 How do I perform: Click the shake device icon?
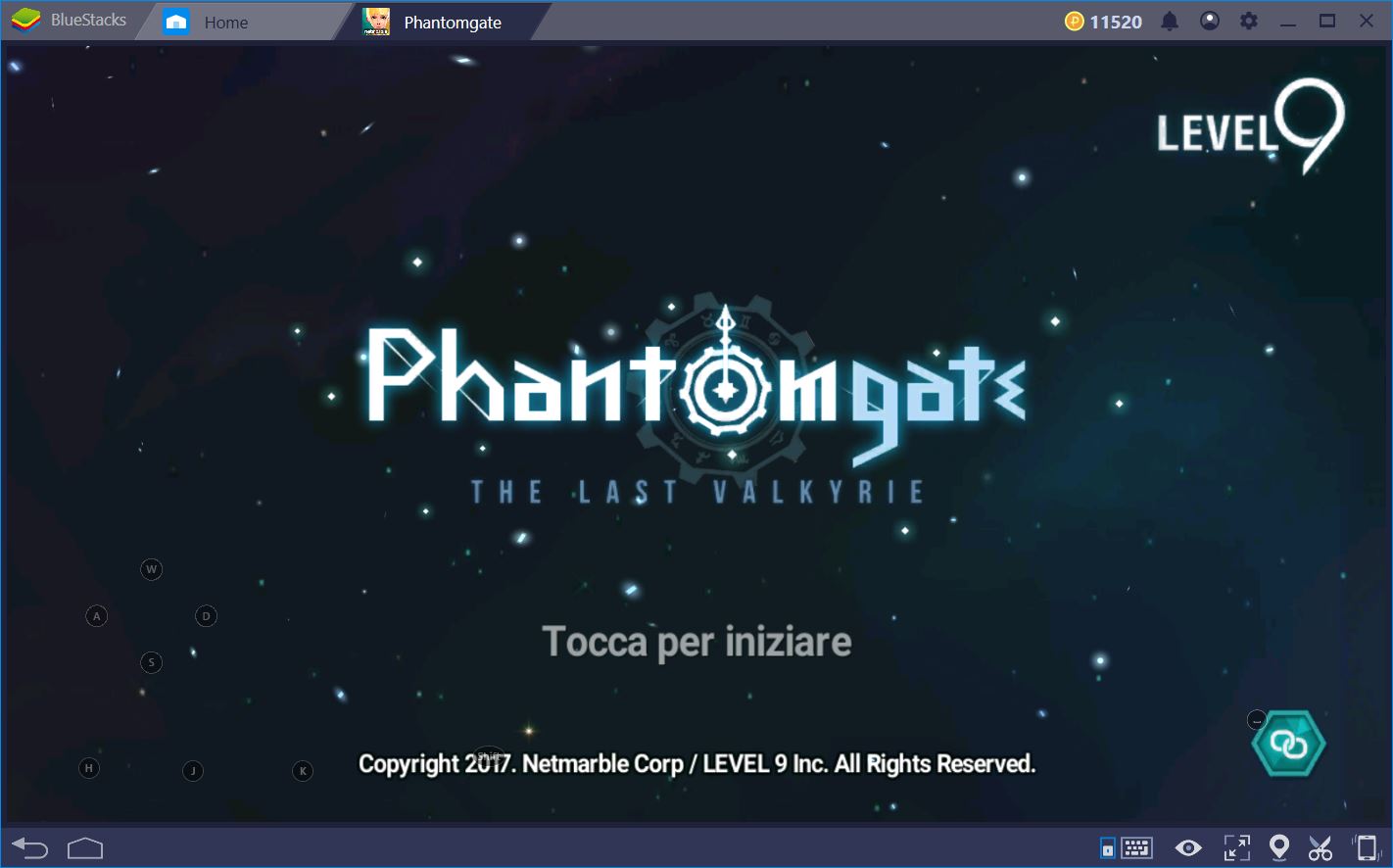click(1366, 847)
